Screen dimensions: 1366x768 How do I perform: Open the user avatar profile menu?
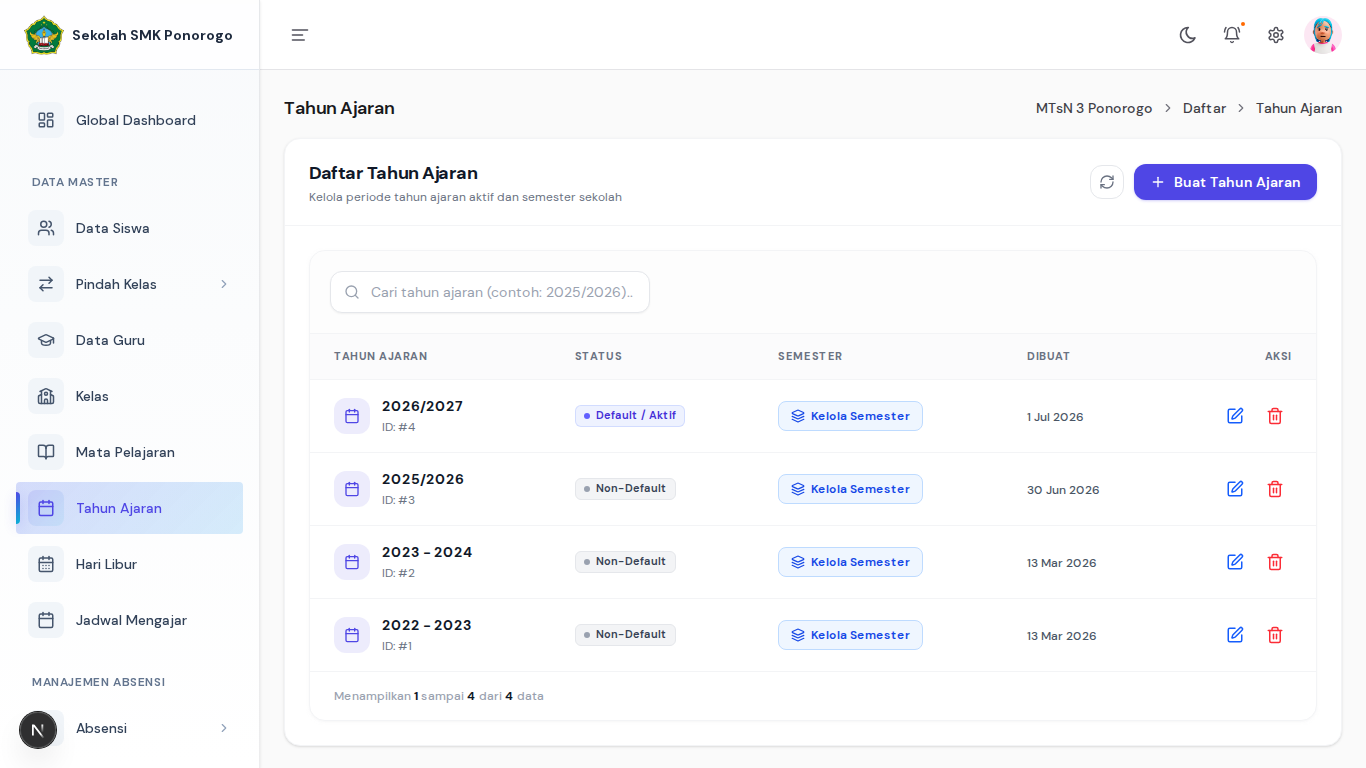tap(1323, 35)
